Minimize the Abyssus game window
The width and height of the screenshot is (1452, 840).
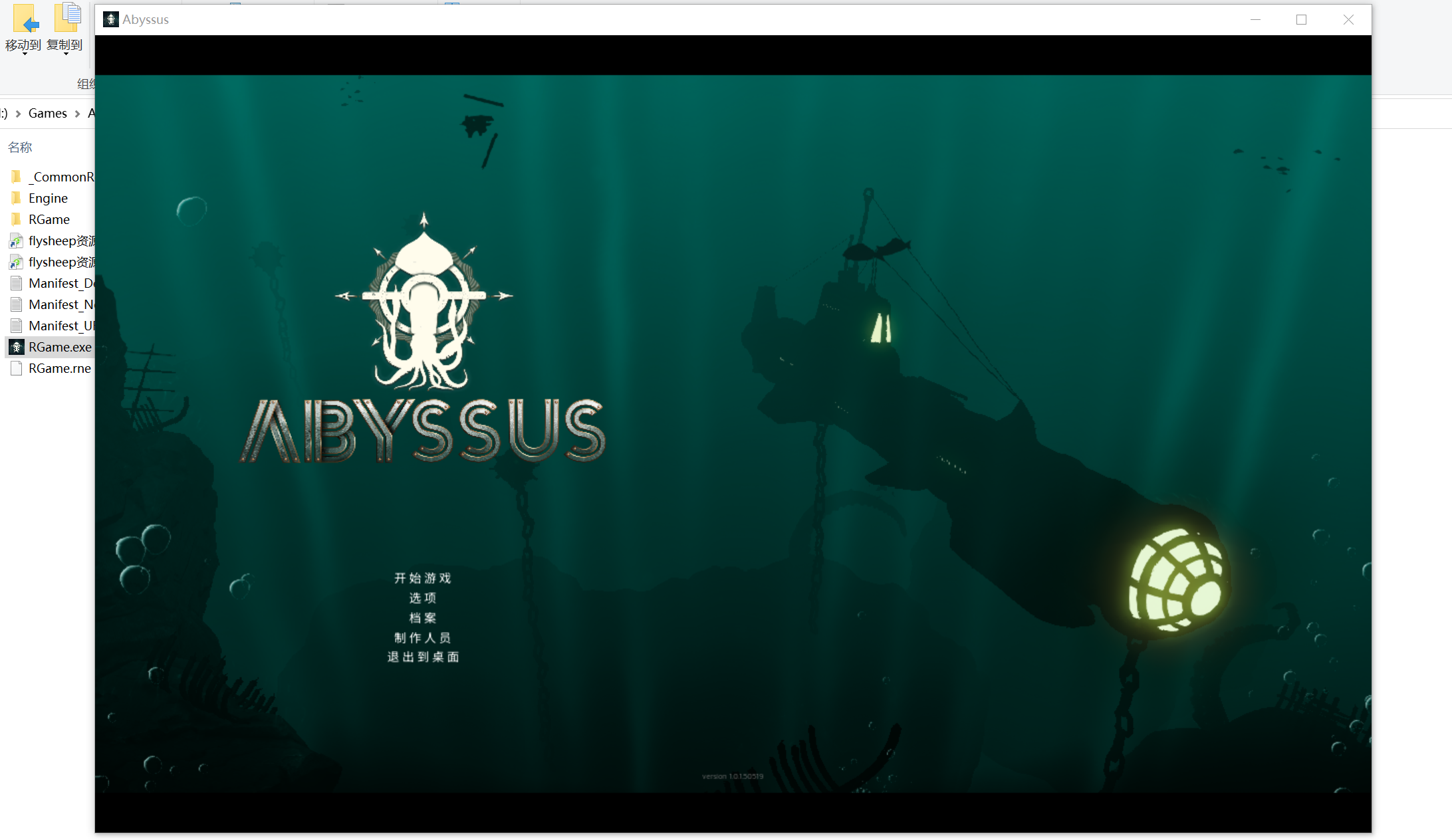1255,19
